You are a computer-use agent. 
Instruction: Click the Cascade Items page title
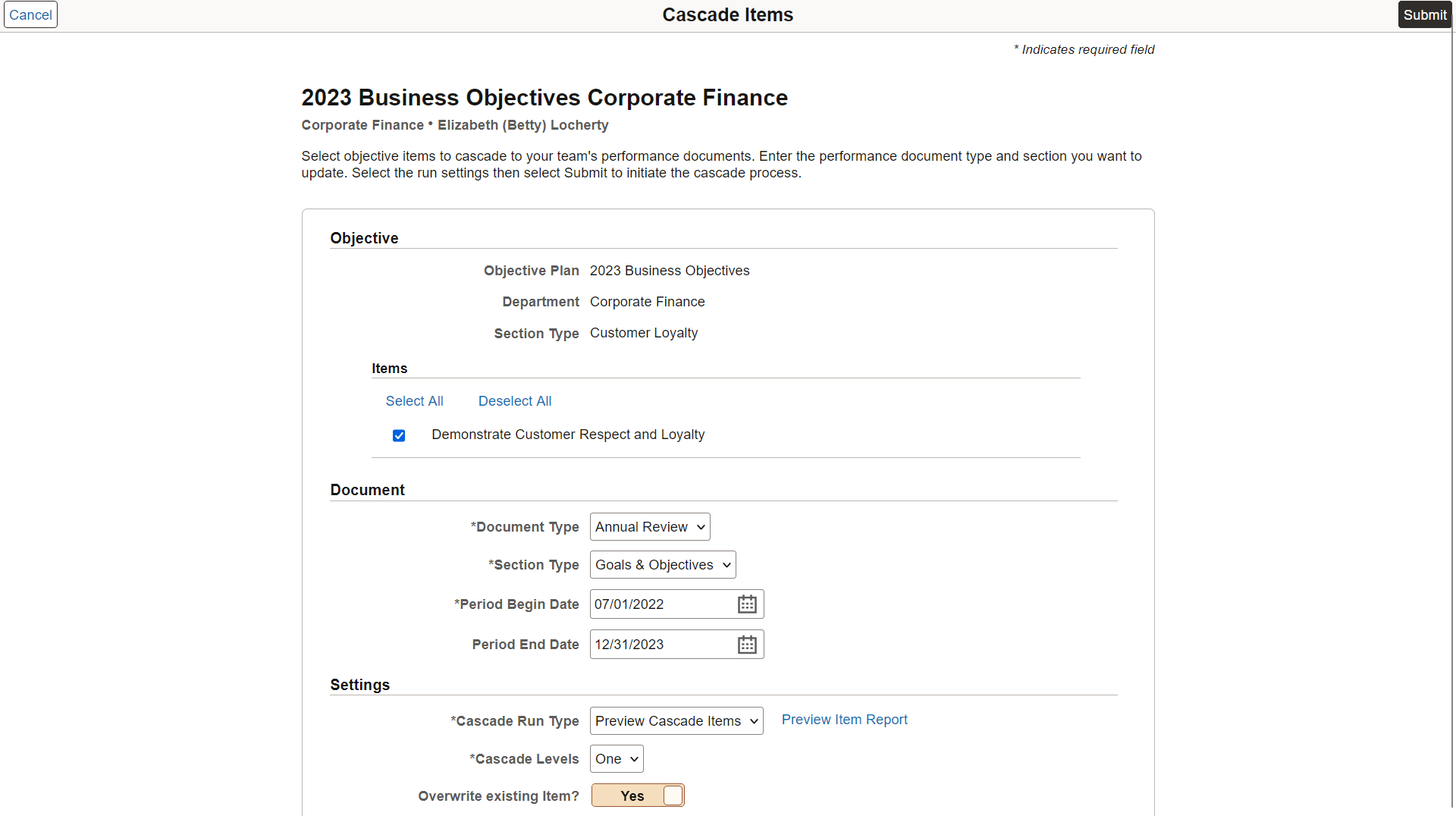click(727, 14)
